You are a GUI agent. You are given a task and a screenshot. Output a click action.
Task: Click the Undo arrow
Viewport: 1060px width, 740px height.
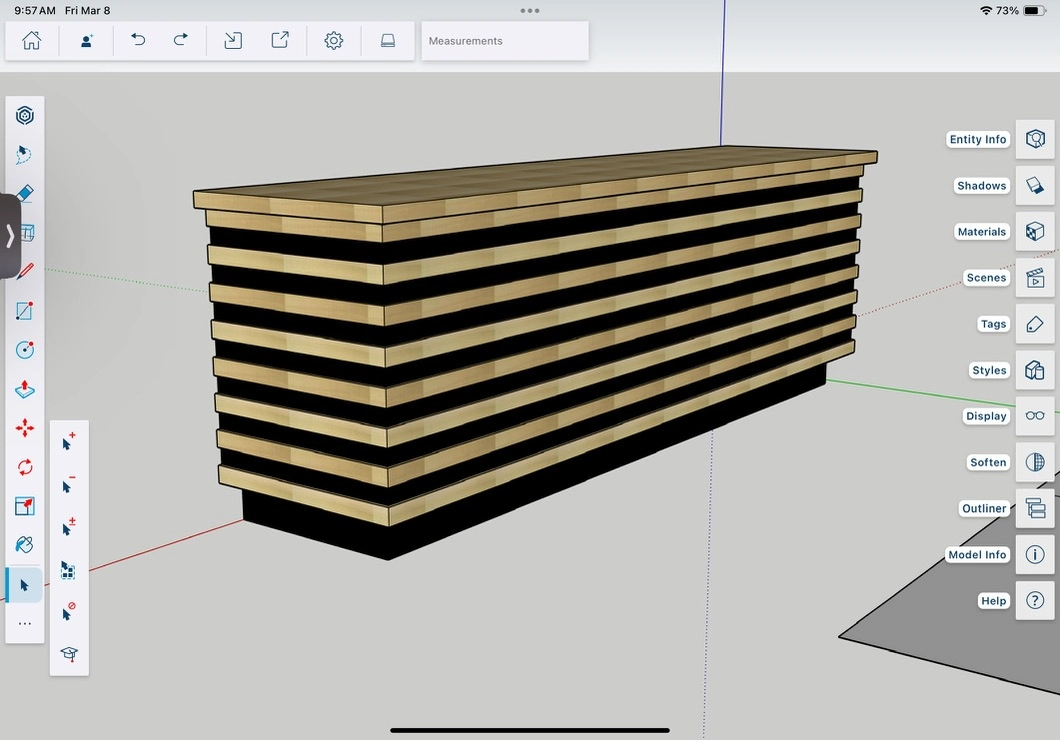pos(138,41)
